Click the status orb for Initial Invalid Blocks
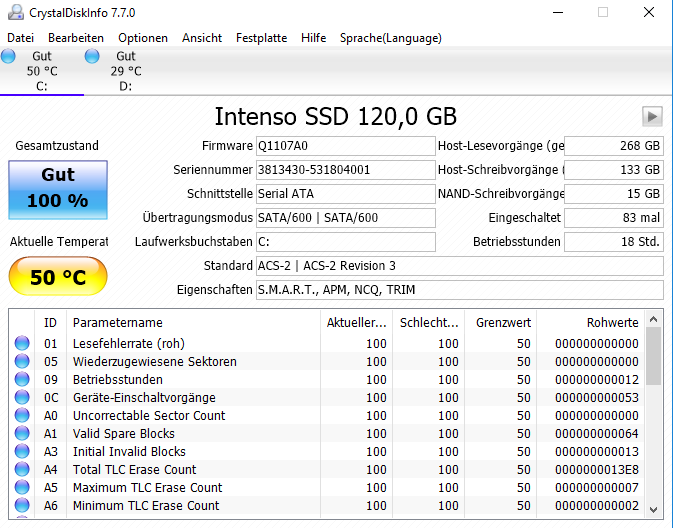The width and height of the screenshot is (673, 528). (22, 452)
